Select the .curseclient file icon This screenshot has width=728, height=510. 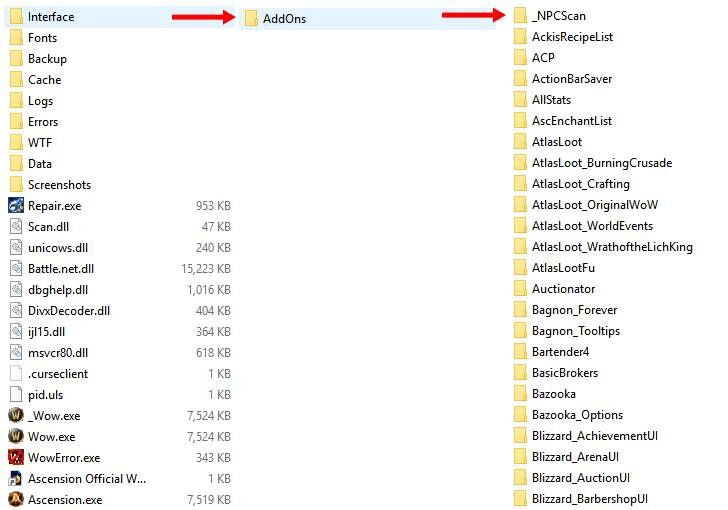click(16, 373)
